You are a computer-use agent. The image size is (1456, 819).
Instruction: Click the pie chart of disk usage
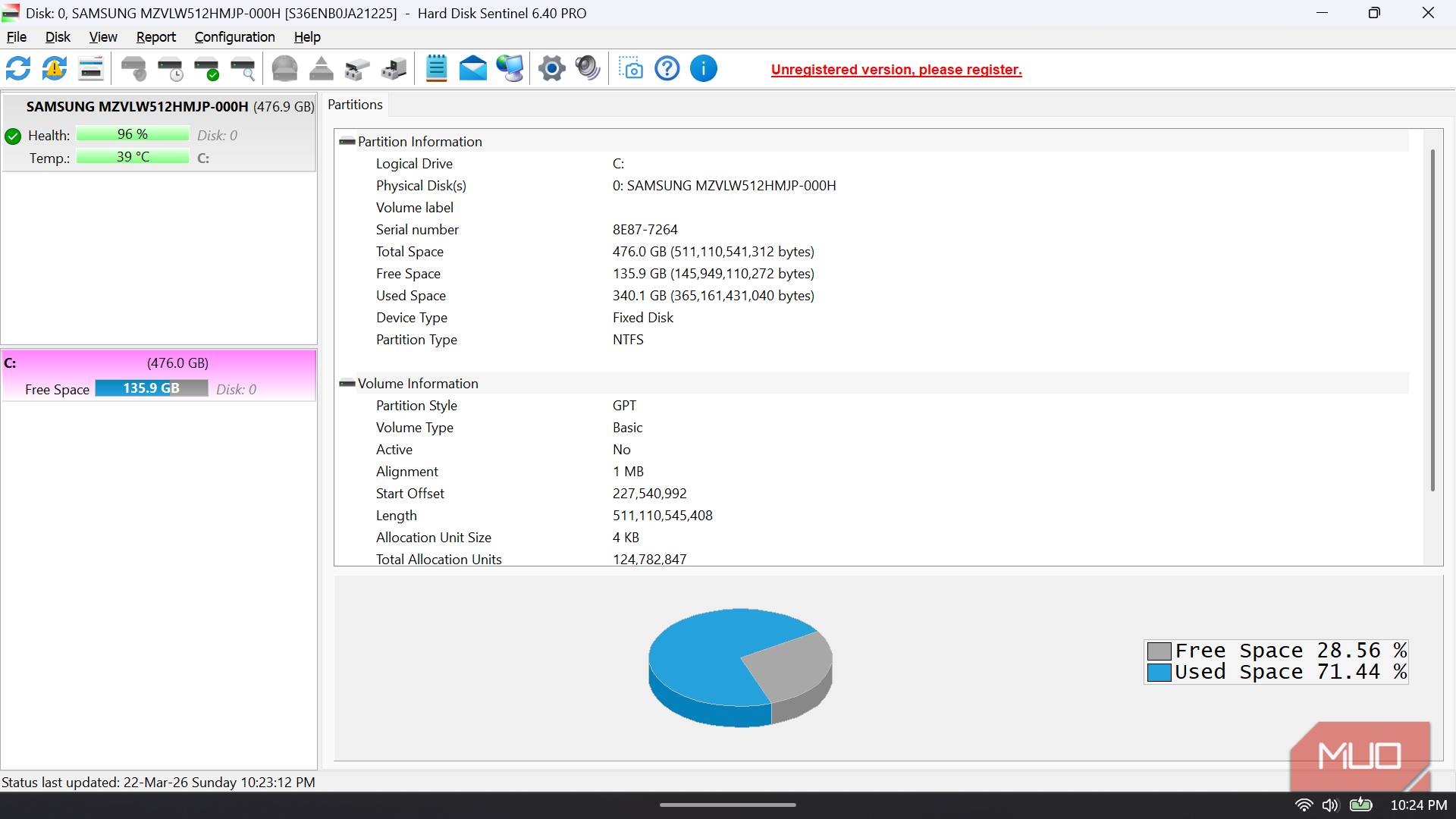(x=740, y=667)
